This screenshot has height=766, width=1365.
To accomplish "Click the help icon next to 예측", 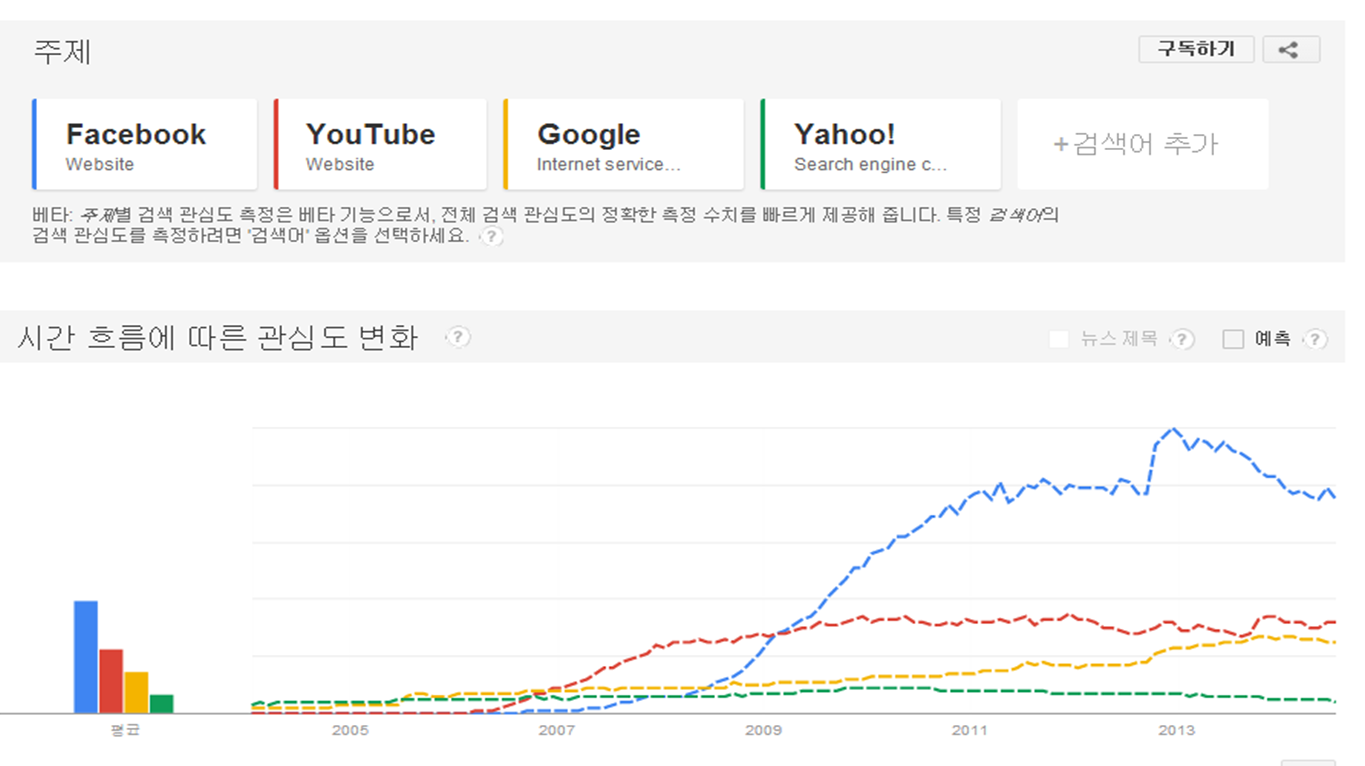I will pyautogui.click(x=1315, y=339).
